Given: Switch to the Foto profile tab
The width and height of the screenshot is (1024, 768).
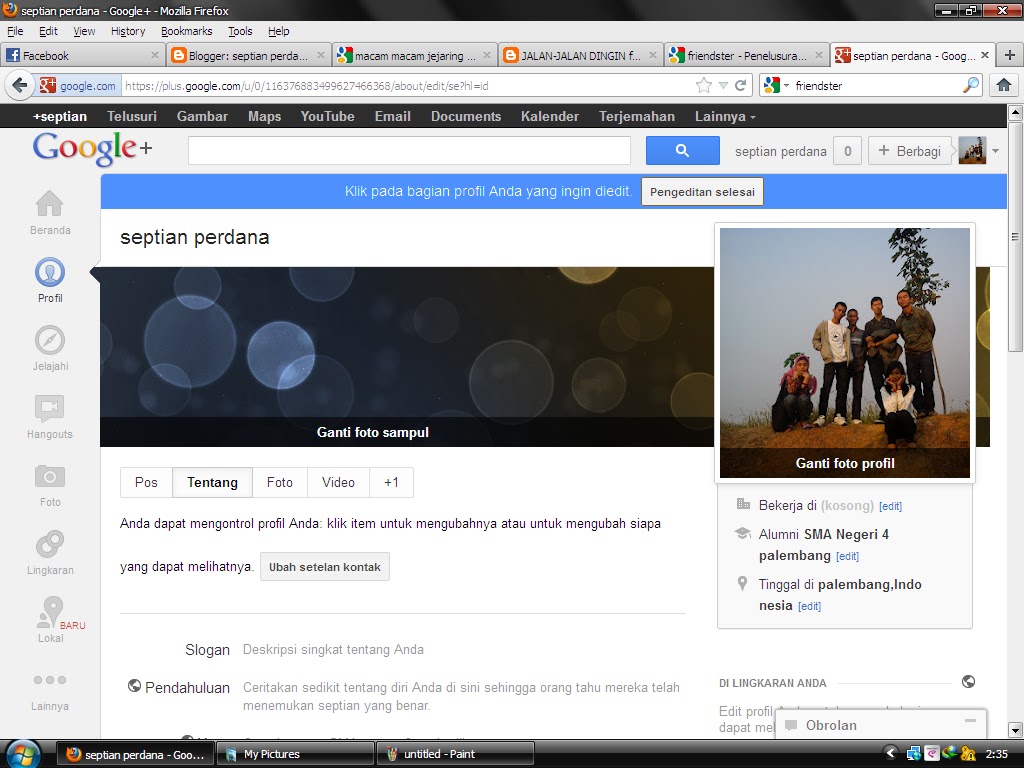Looking at the screenshot, I should (280, 483).
